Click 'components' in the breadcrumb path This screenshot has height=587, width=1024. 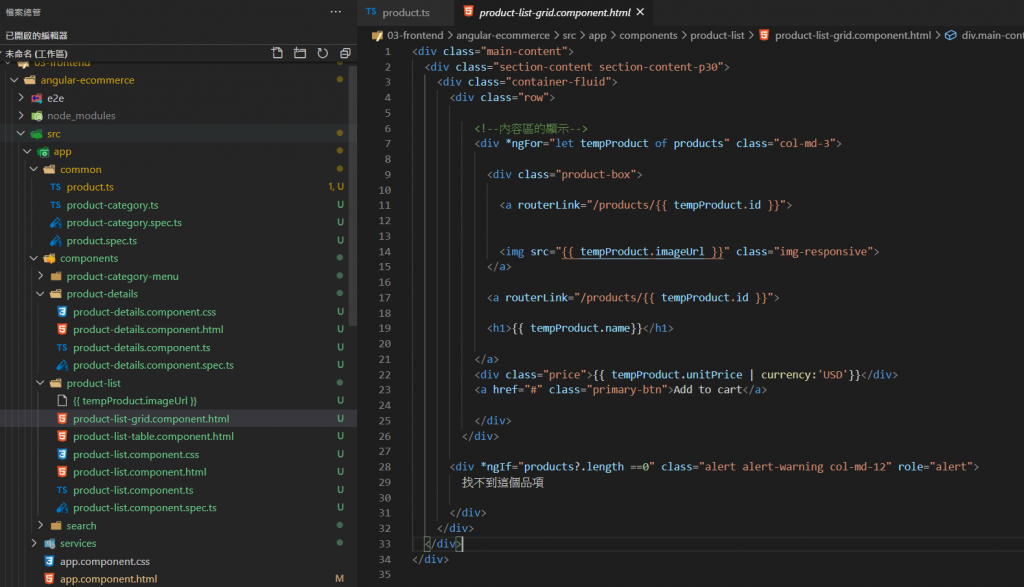point(647,35)
